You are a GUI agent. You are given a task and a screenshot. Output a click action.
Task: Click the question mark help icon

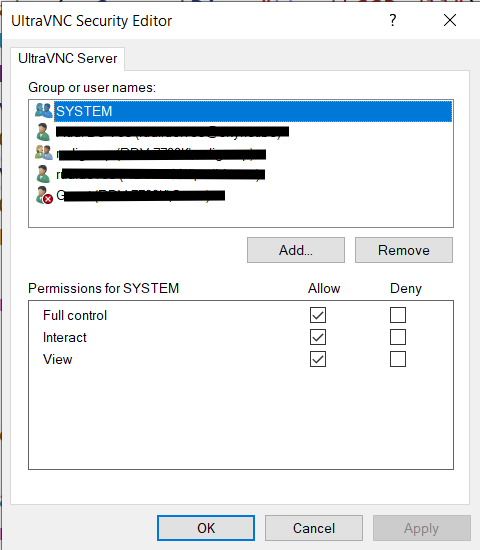393,20
